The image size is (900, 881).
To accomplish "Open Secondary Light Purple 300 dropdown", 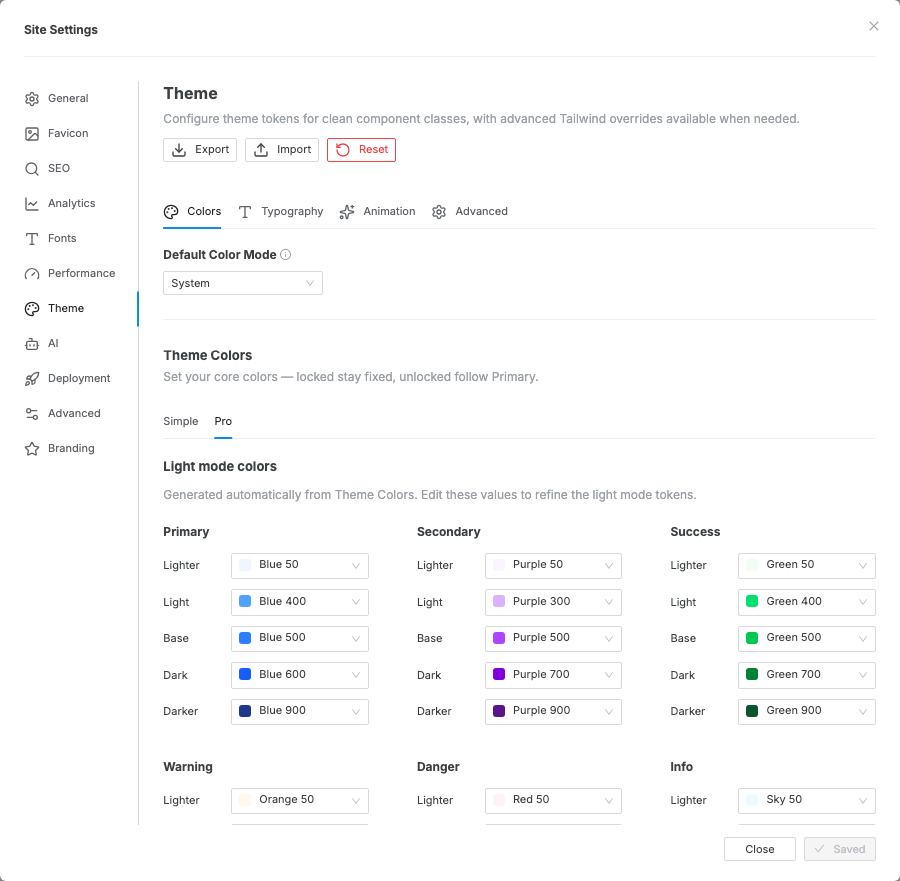I will pos(553,602).
